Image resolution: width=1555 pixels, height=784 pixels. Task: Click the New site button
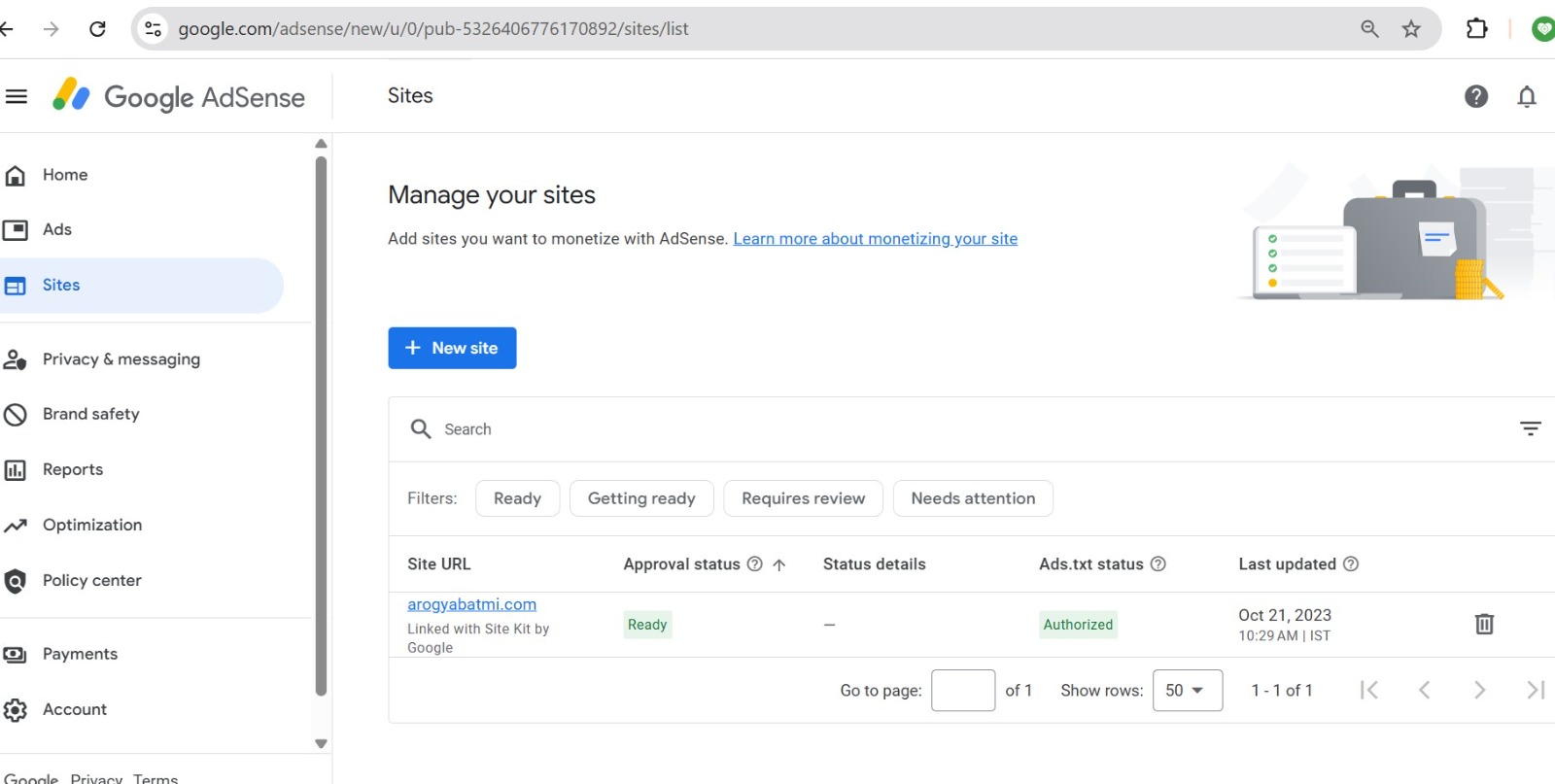click(452, 348)
